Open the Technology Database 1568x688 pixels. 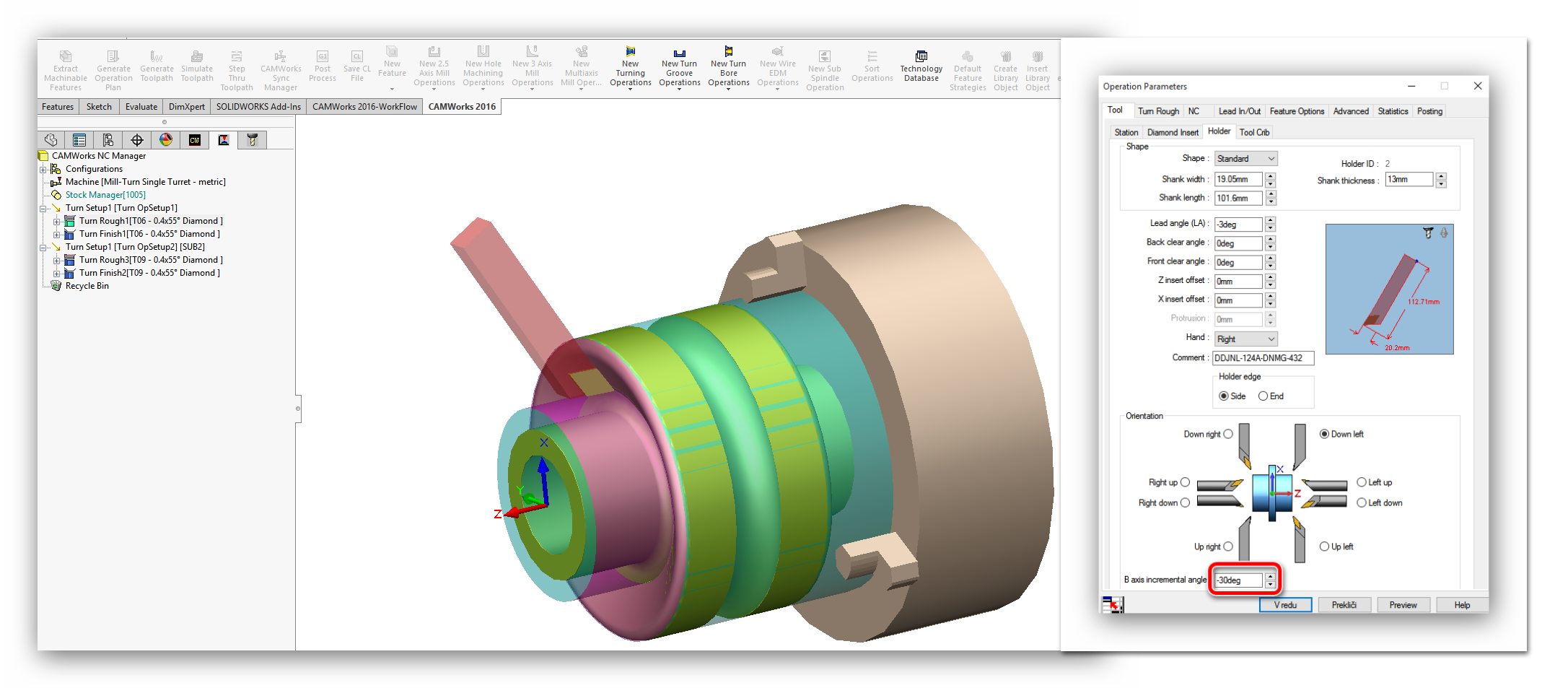(921, 66)
